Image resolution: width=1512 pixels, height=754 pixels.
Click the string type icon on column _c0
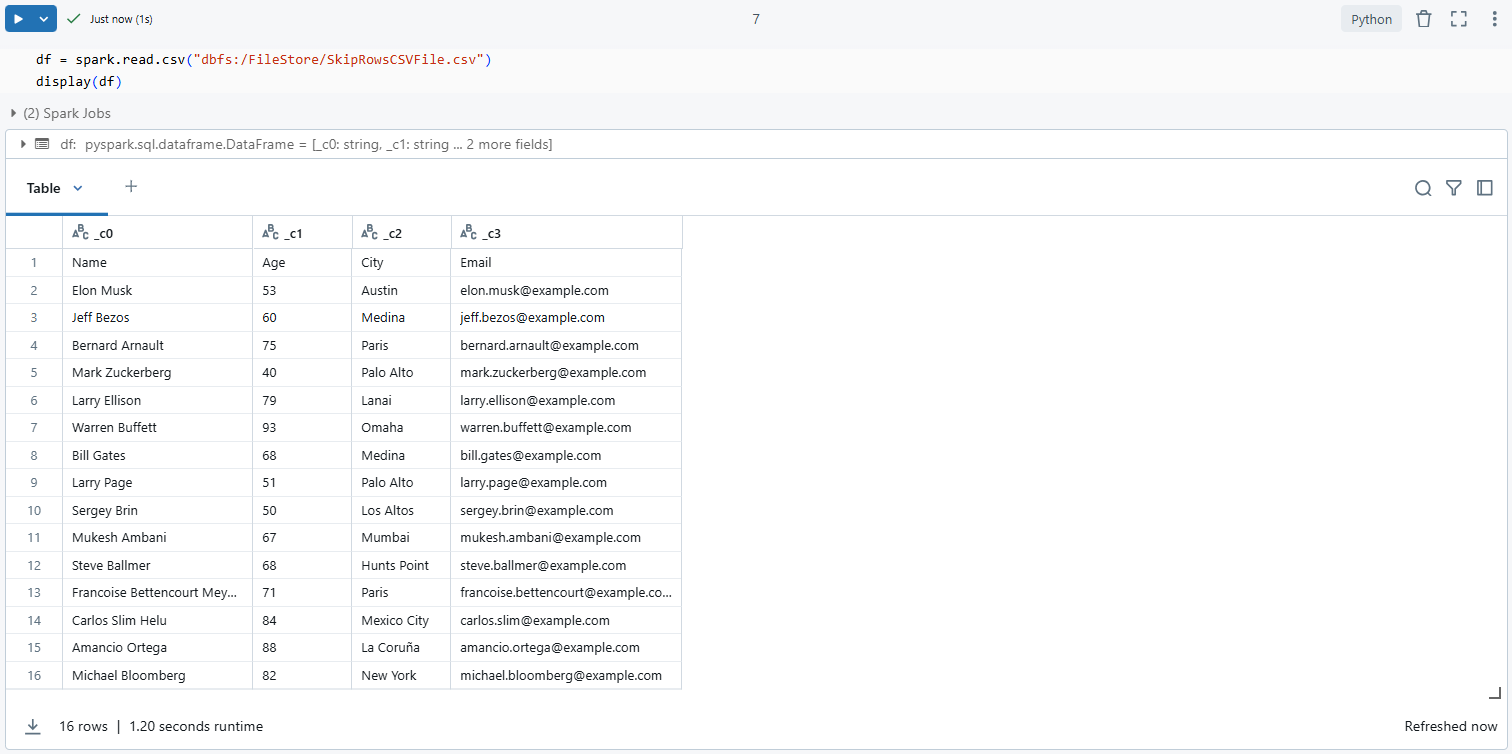pos(80,231)
